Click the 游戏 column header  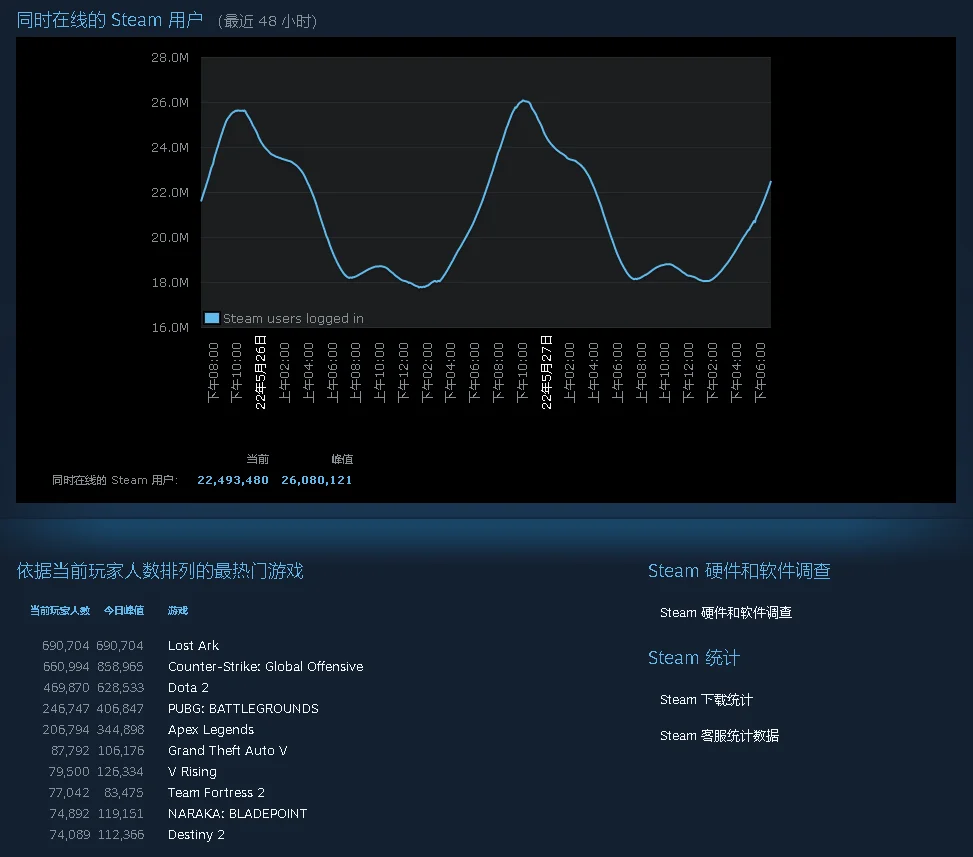tap(178, 611)
